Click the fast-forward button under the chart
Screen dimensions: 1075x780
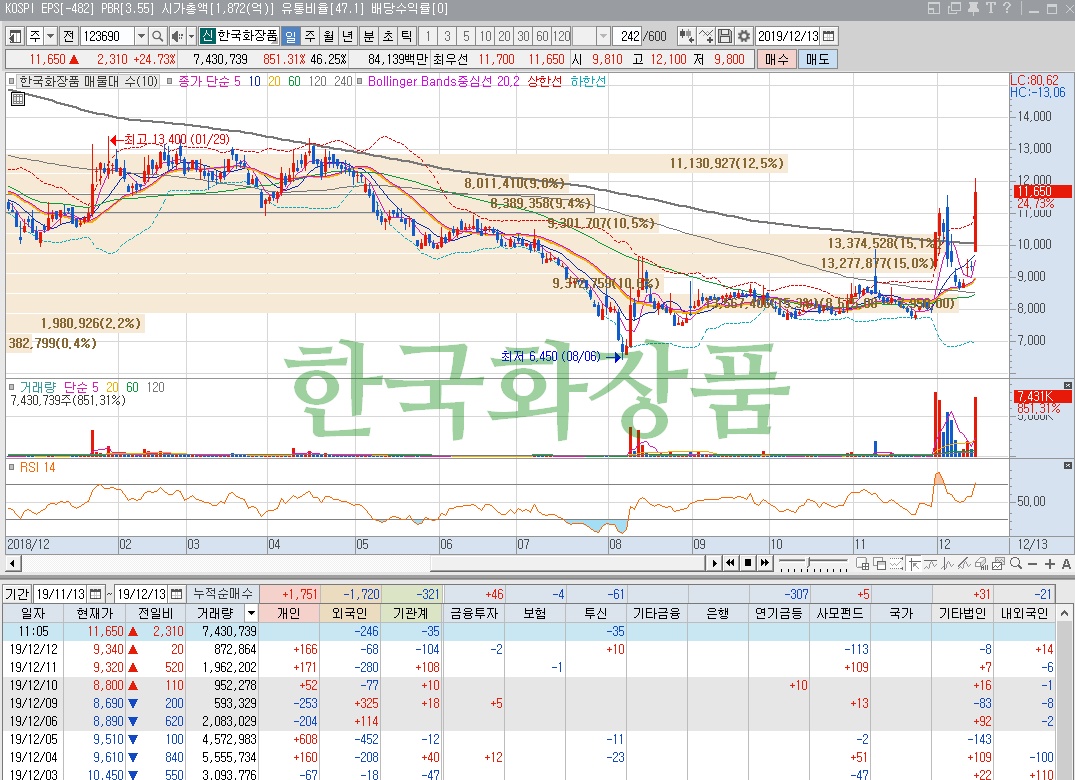[x=764, y=563]
